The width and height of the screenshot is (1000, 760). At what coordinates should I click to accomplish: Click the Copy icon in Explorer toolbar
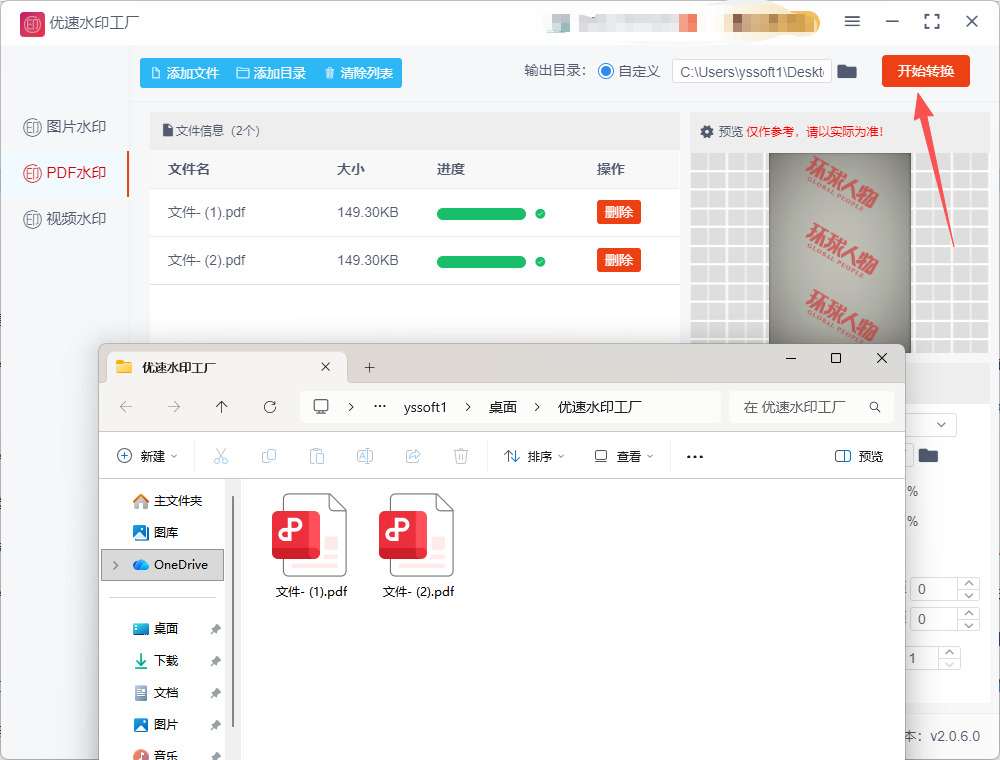click(268, 457)
